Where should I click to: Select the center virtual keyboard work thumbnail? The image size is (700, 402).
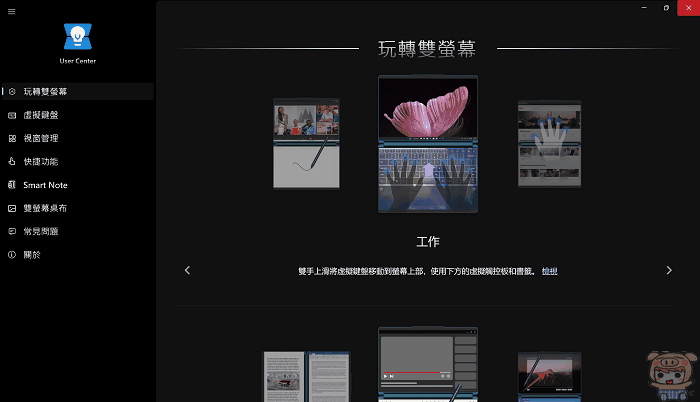click(427, 144)
